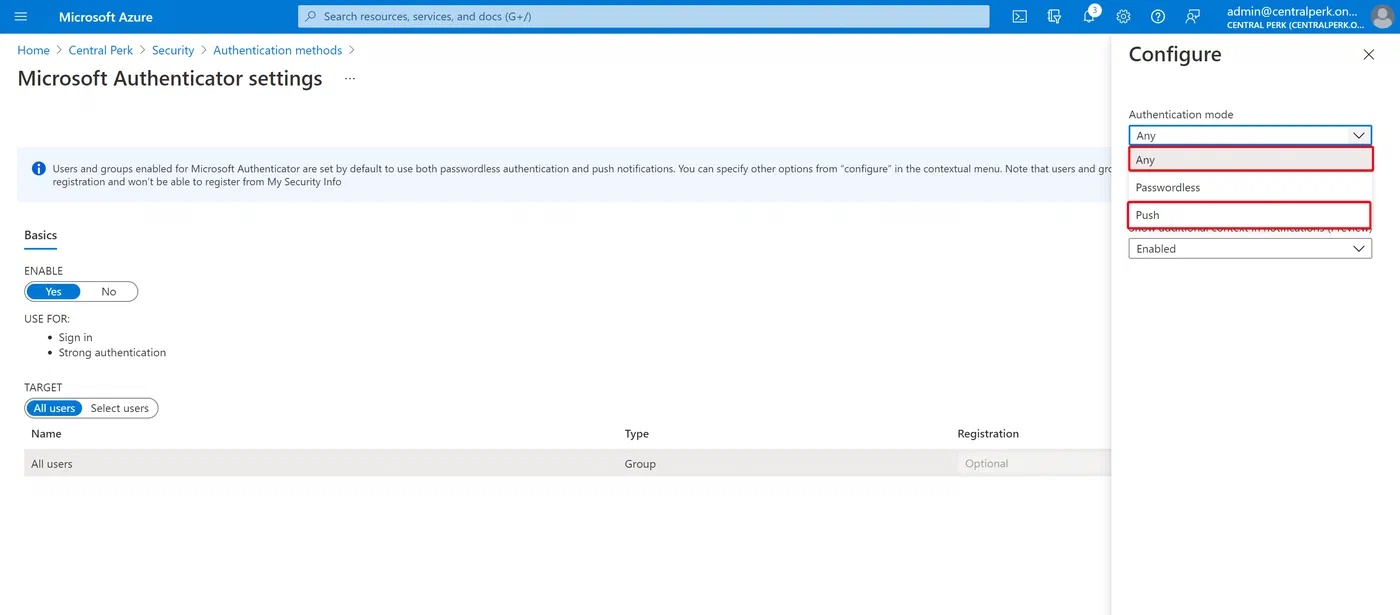Screen dimensions: 1400x615
Task: Open the Registration Optional dropdown
Action: 1034,464
